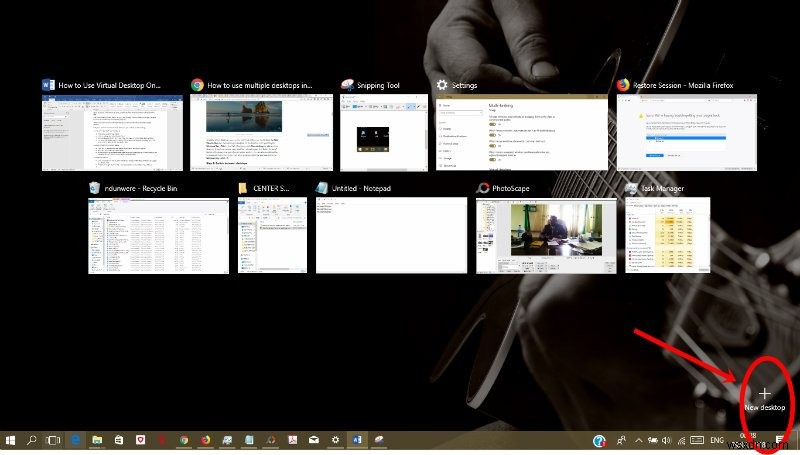Image resolution: width=800 pixels, height=455 pixels.
Task: Click the Task View taskbar button
Action: pyautogui.click(x=53, y=440)
